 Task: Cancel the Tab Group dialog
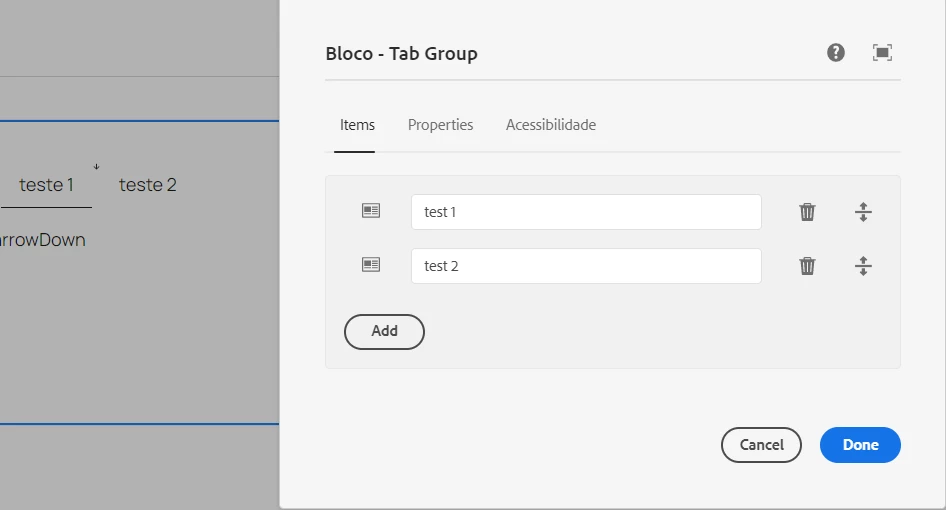(761, 445)
